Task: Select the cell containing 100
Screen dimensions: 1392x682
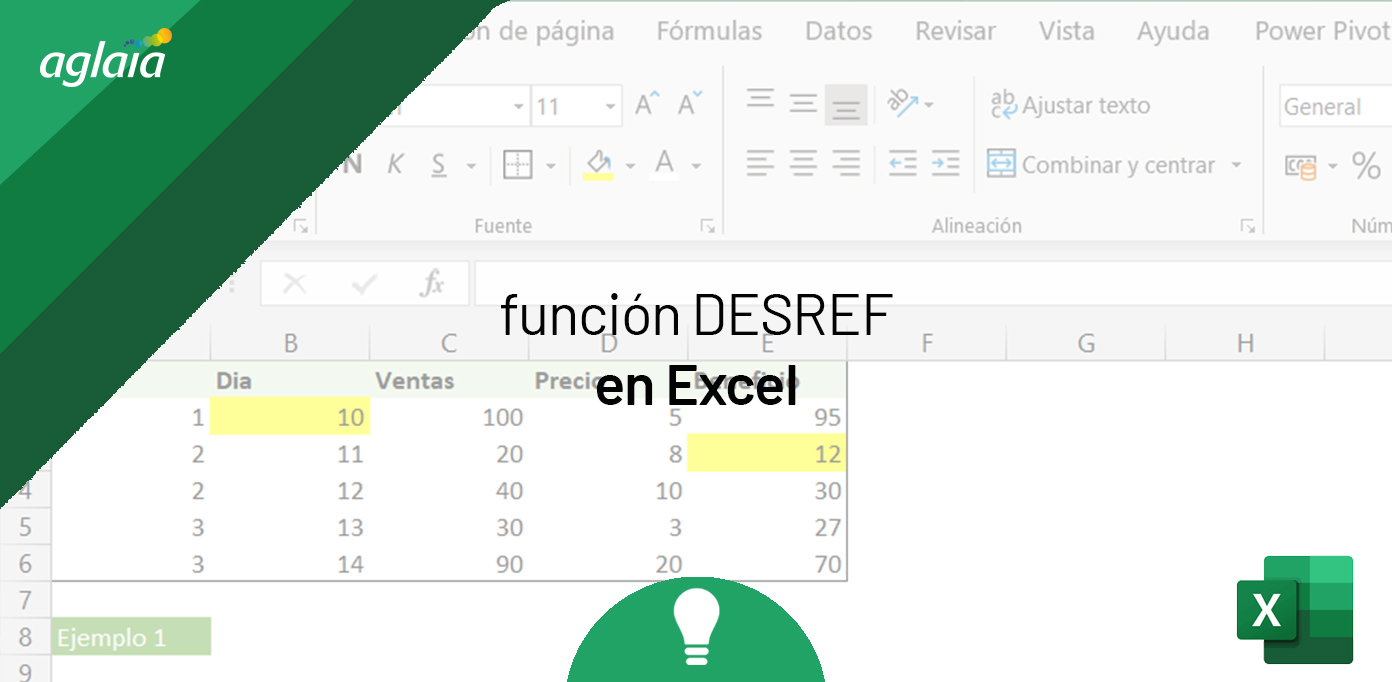Action: (449, 417)
